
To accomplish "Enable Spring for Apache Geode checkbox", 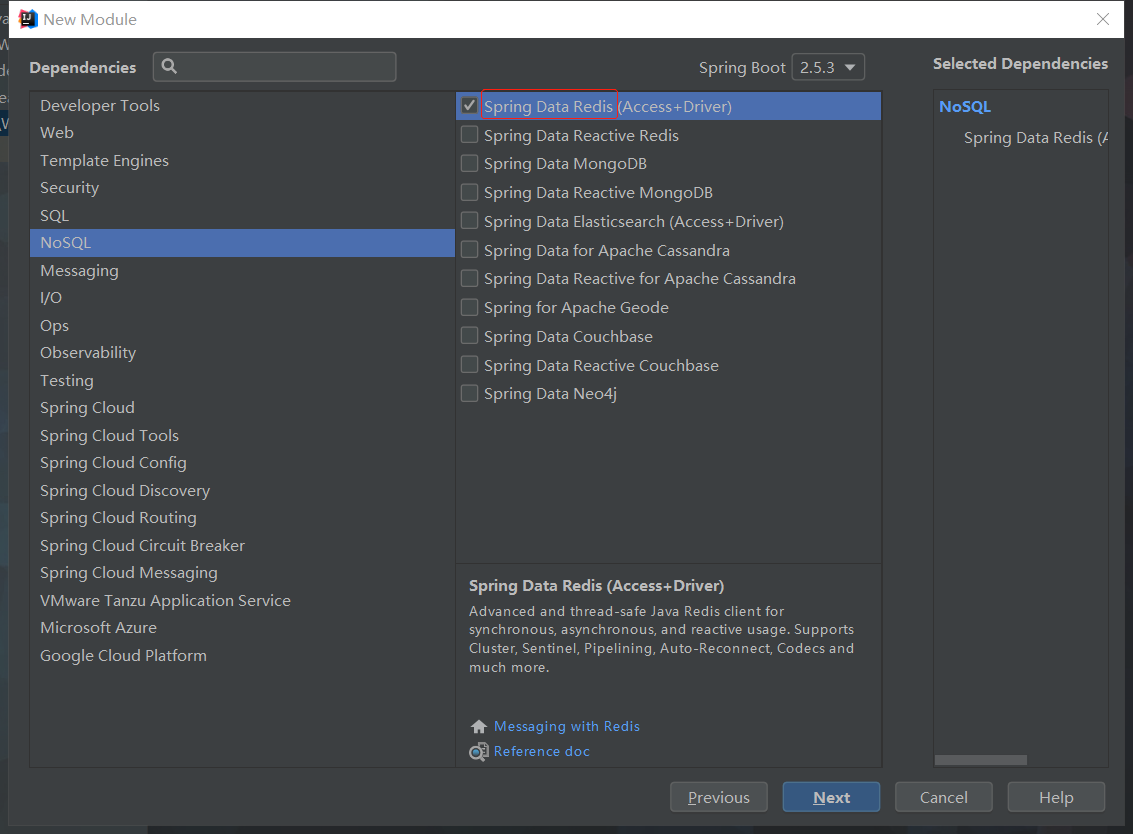I will tap(470, 307).
